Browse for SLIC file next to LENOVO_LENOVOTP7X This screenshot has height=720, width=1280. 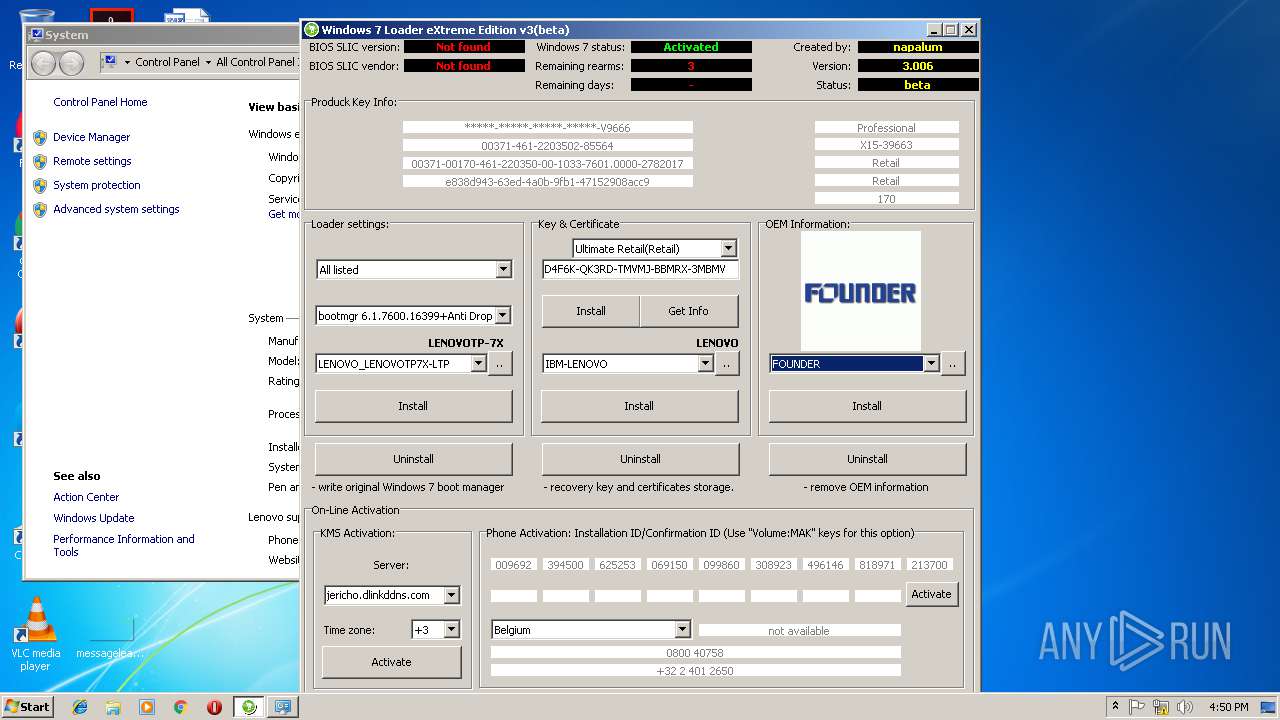point(500,364)
